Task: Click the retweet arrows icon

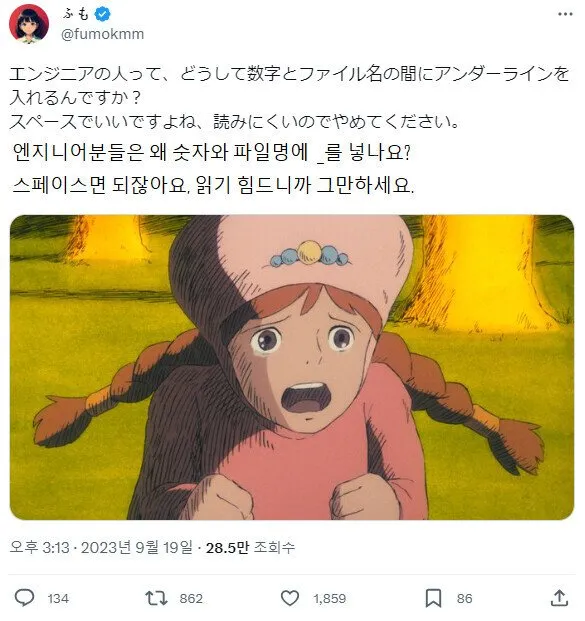Action: coord(156,598)
